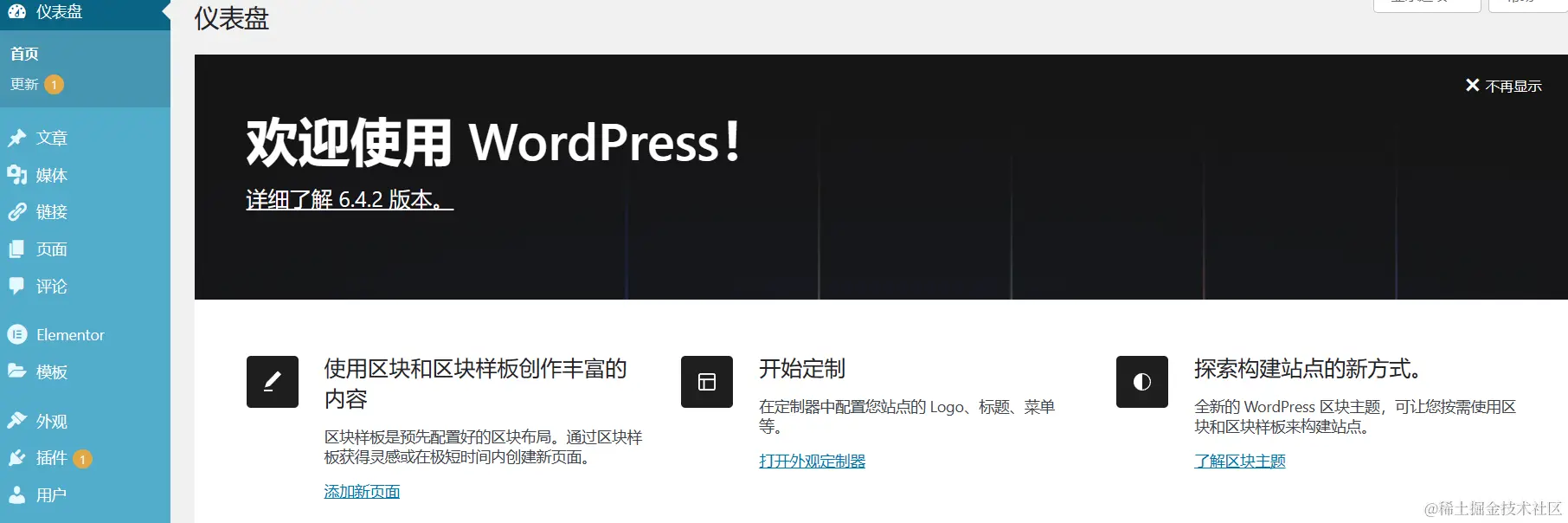
Task: Click the chain link icon beside 链接
Action: (x=16, y=212)
